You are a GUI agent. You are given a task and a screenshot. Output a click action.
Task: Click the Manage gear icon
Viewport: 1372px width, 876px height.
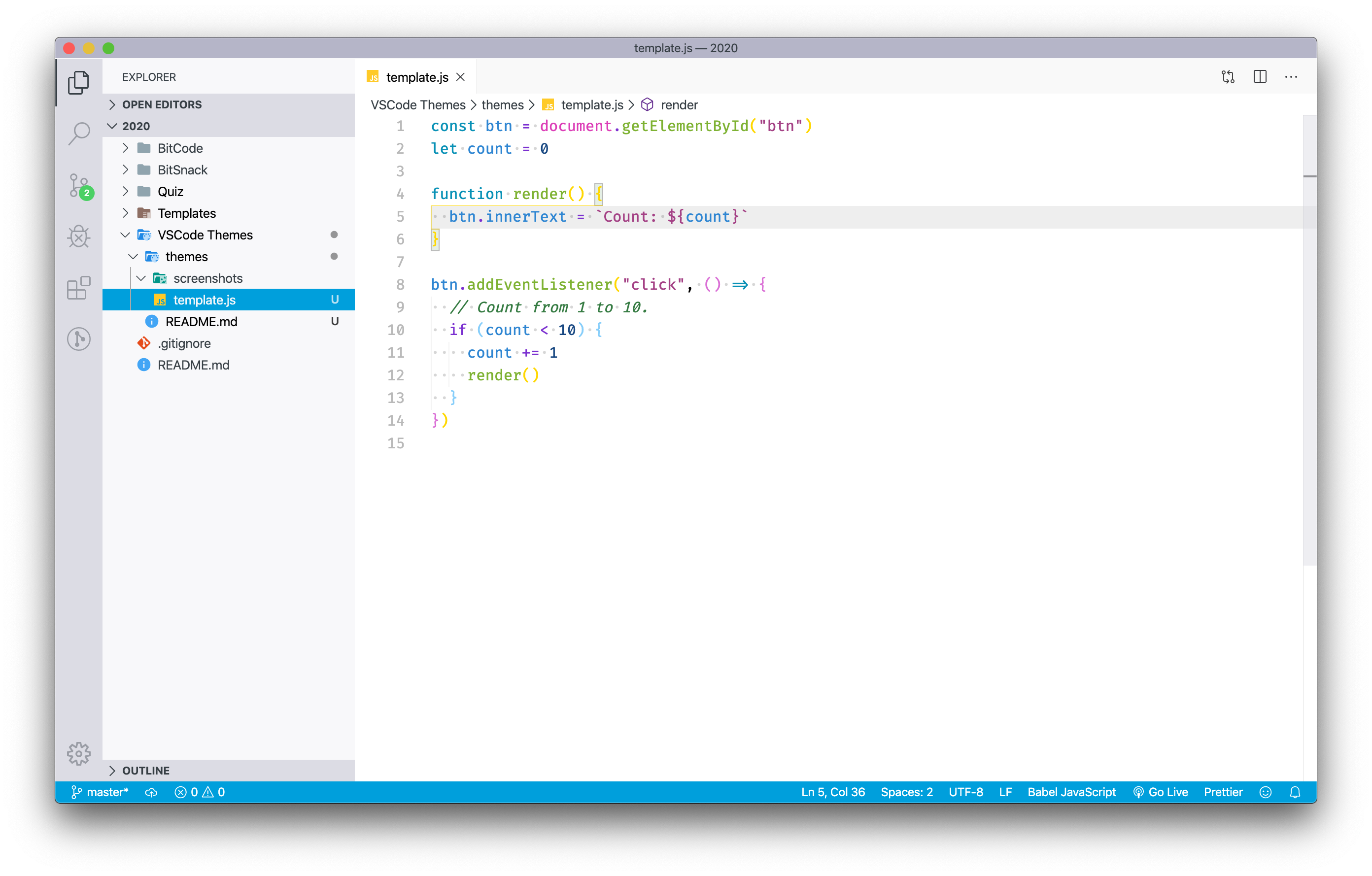pyautogui.click(x=79, y=753)
